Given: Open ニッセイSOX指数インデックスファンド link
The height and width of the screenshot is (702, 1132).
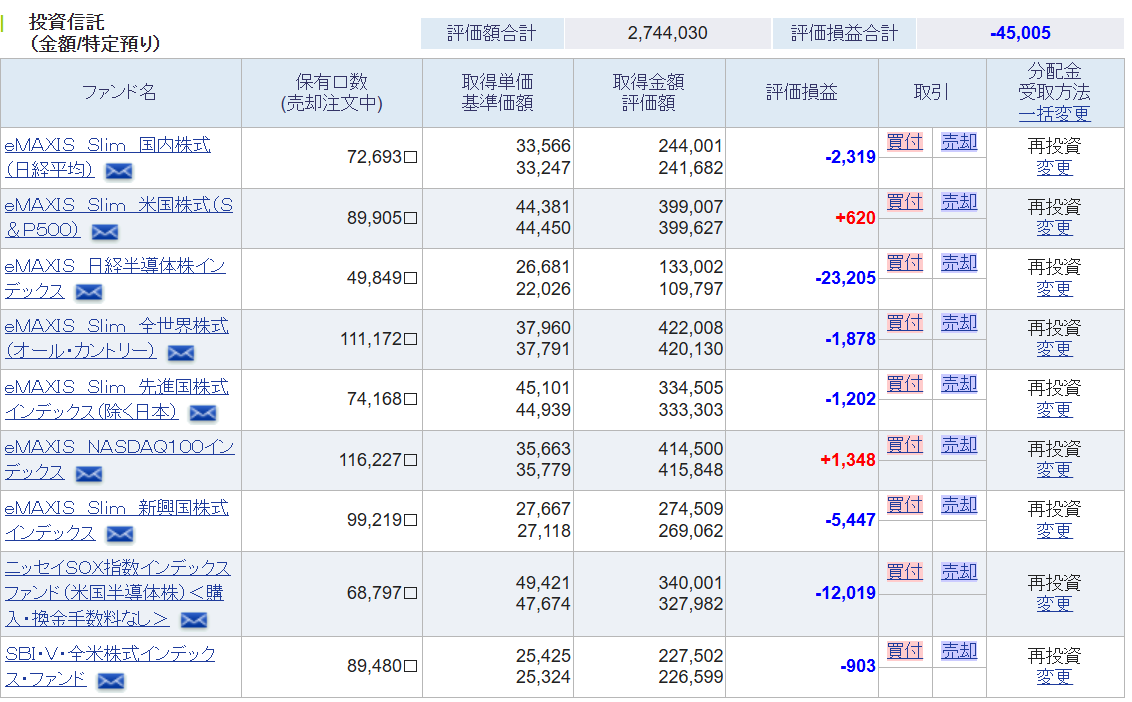Looking at the screenshot, I should pyautogui.click(x=117, y=593).
